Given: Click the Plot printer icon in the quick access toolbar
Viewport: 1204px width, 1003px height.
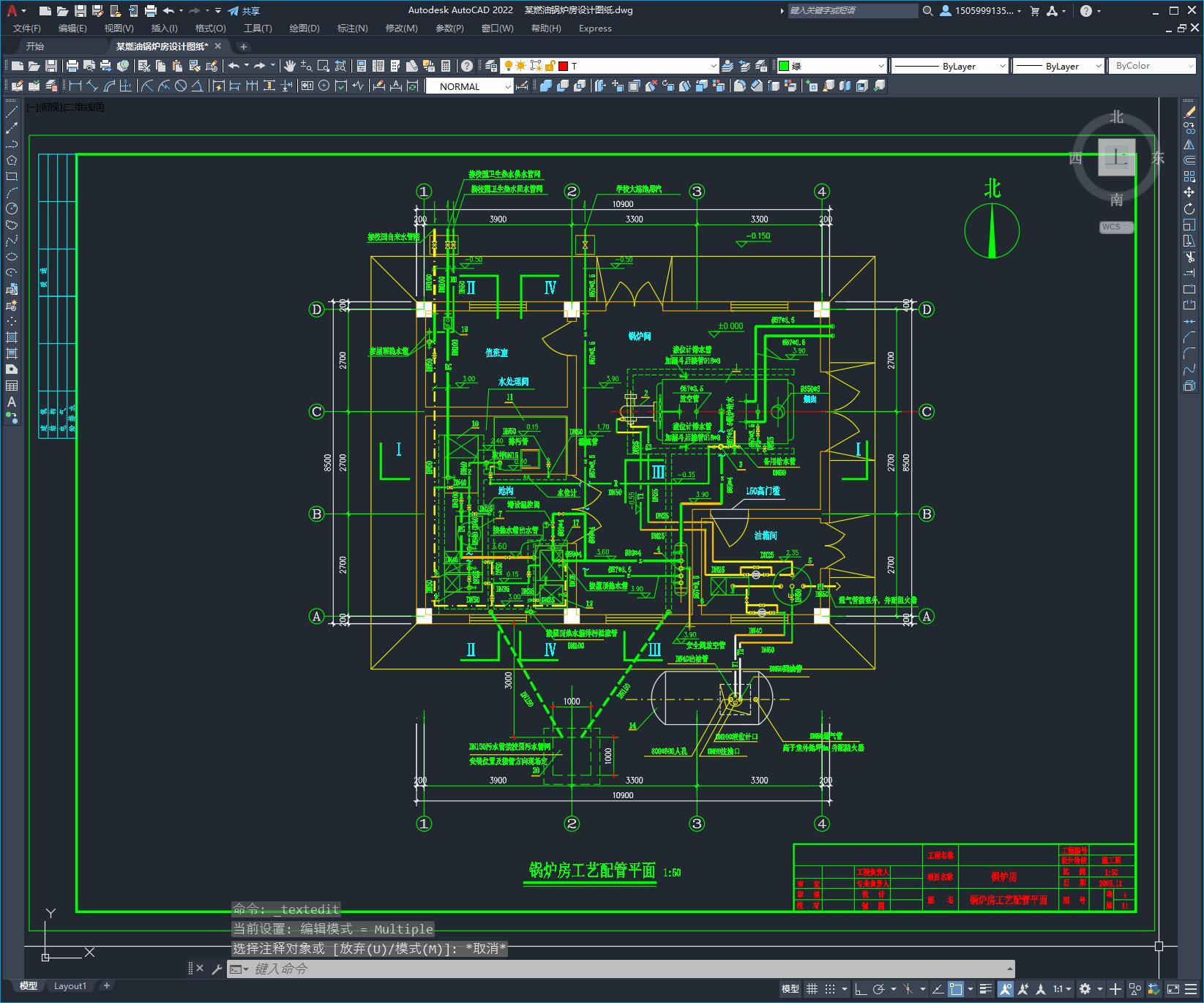Looking at the screenshot, I should 151,11.
